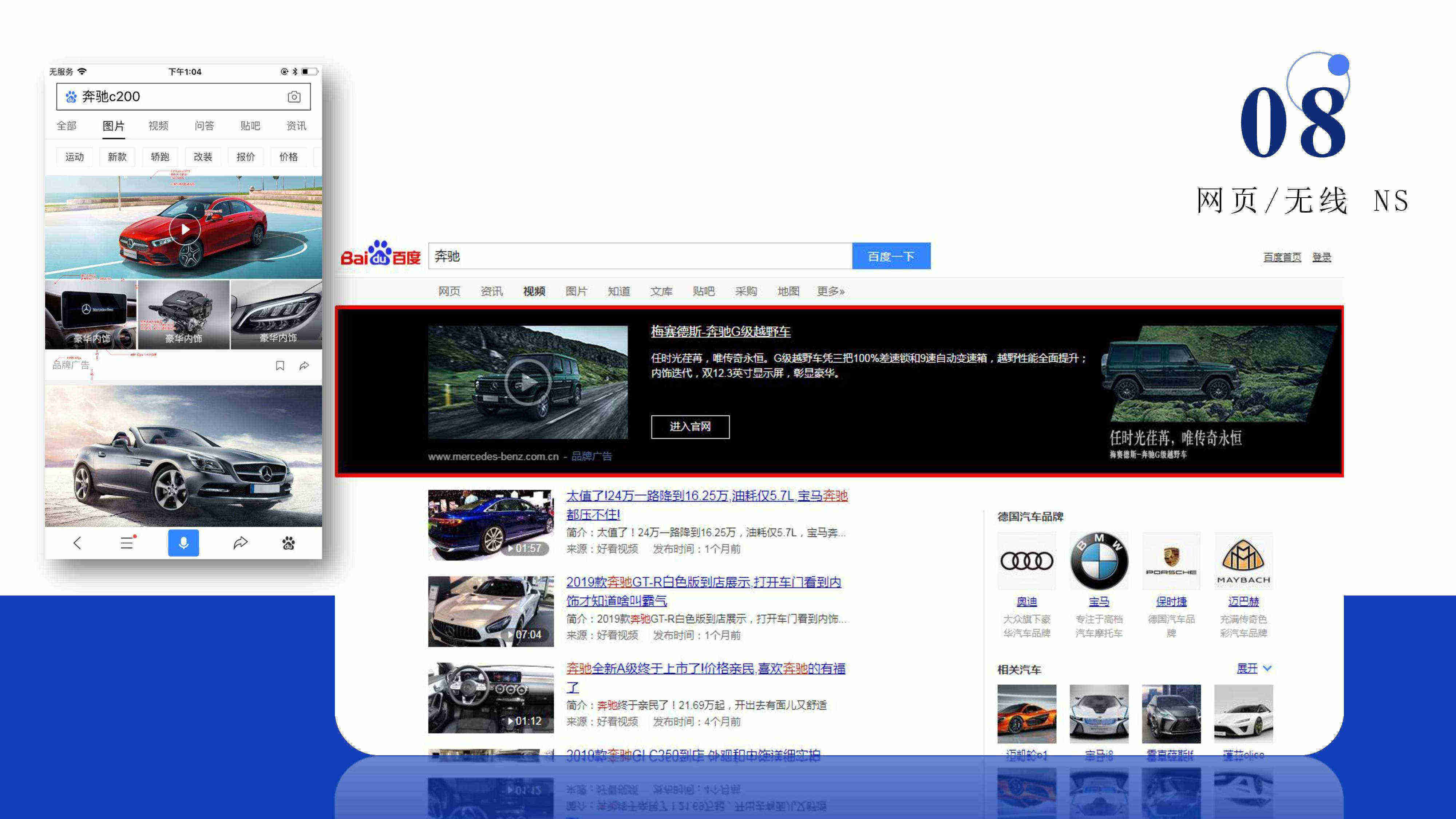
Task: Open the 奔驰全新A级终于上市了 video title
Action: coord(706,678)
